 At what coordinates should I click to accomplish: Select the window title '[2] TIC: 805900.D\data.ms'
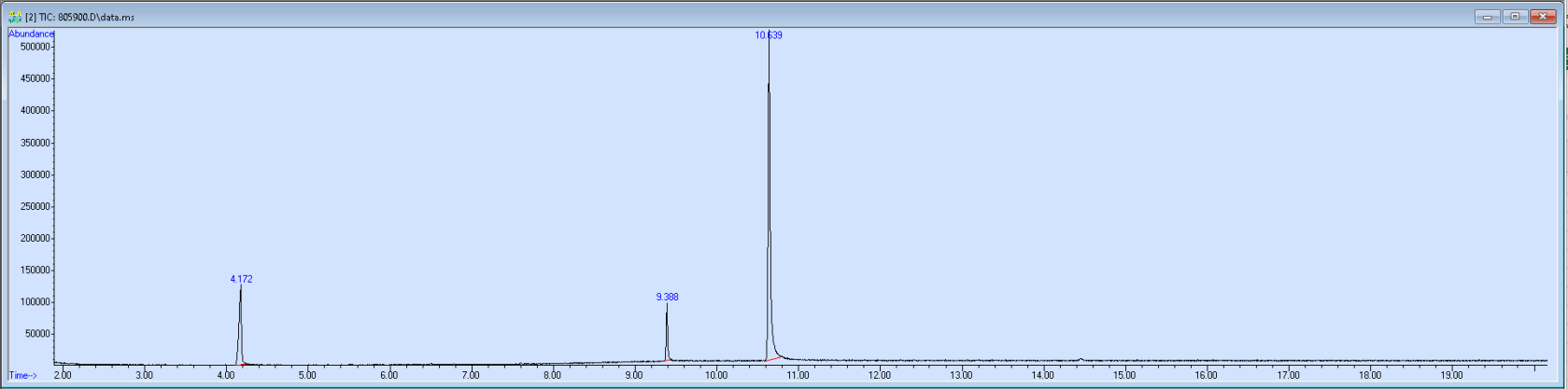pos(79,18)
